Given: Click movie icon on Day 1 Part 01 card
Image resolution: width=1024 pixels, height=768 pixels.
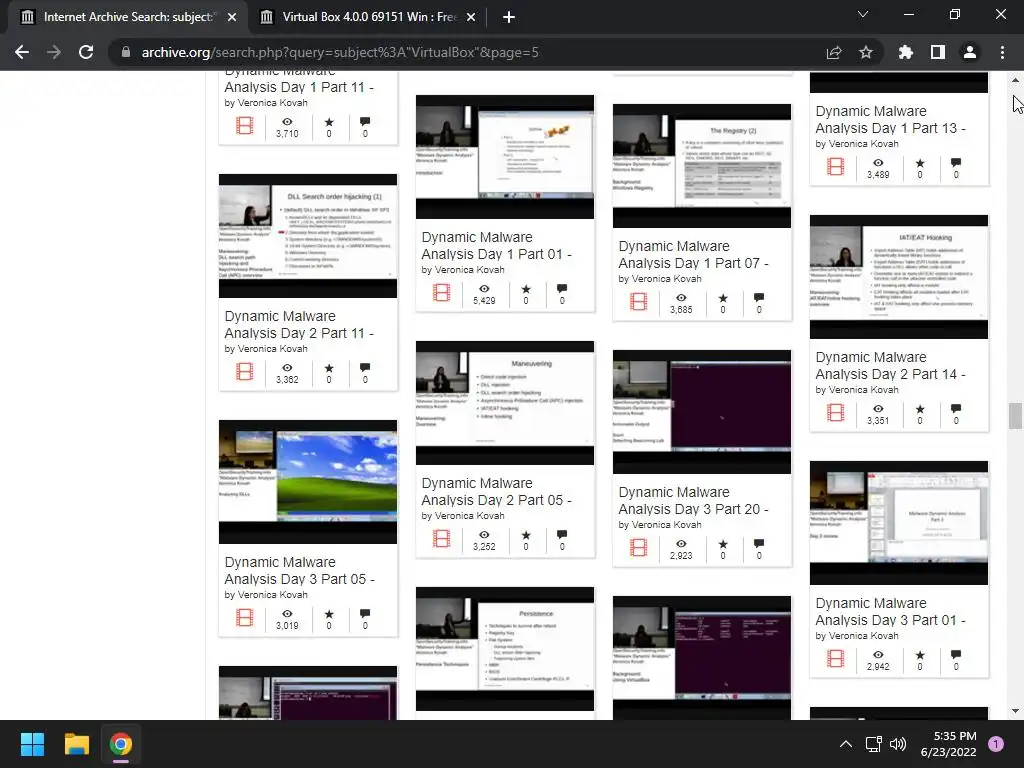Looking at the screenshot, I should click(442, 293).
